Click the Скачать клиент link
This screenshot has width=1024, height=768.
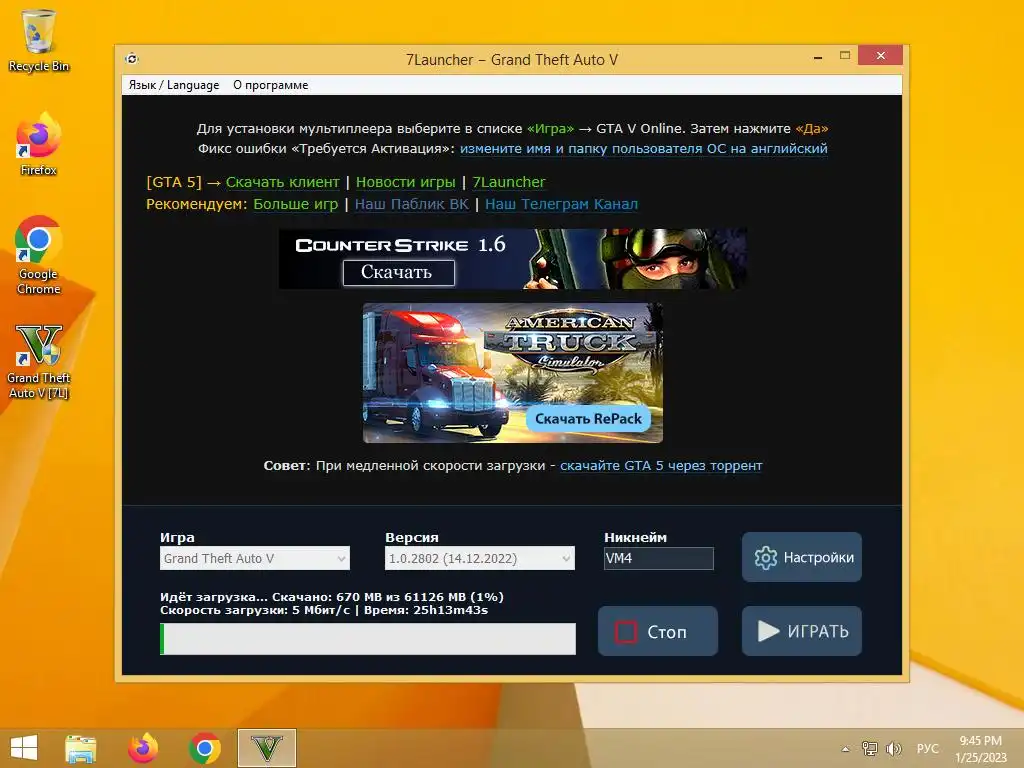pos(282,182)
